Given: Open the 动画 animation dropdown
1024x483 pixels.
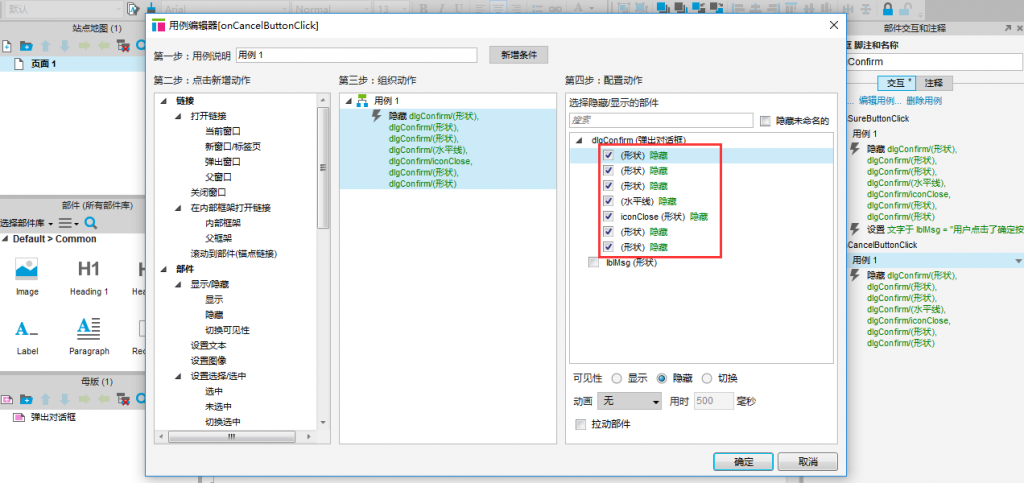Looking at the screenshot, I should pos(630,401).
